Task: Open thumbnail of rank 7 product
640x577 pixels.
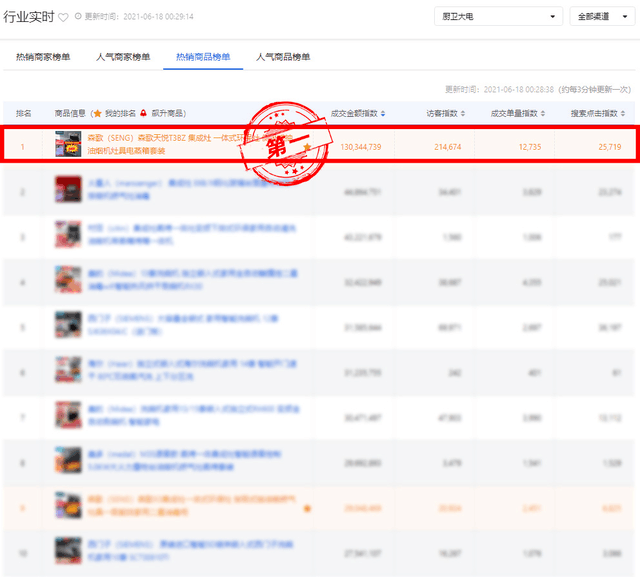Action: pyautogui.click(x=68, y=415)
